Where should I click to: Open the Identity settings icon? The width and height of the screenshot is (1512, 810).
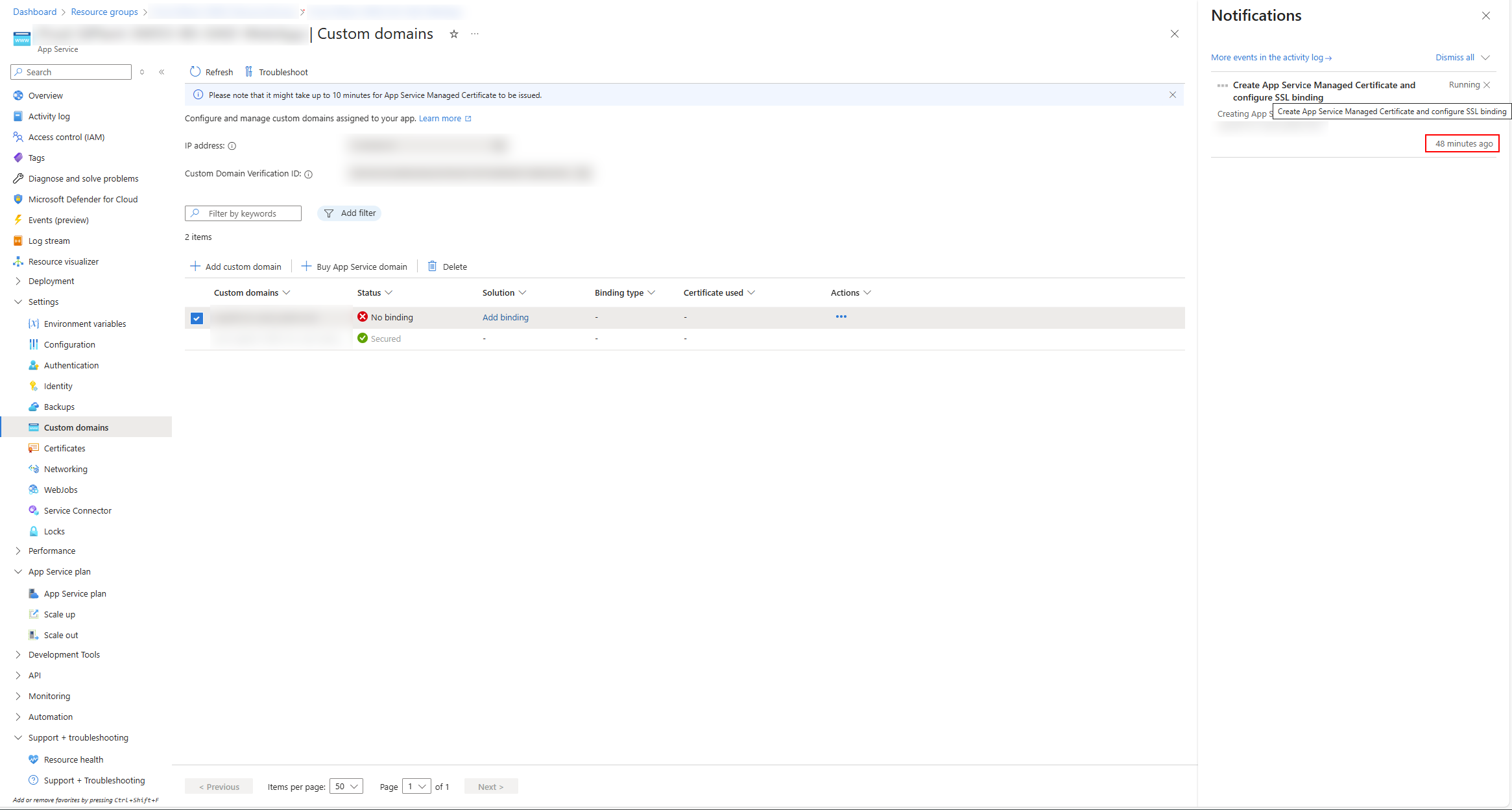pyautogui.click(x=34, y=385)
